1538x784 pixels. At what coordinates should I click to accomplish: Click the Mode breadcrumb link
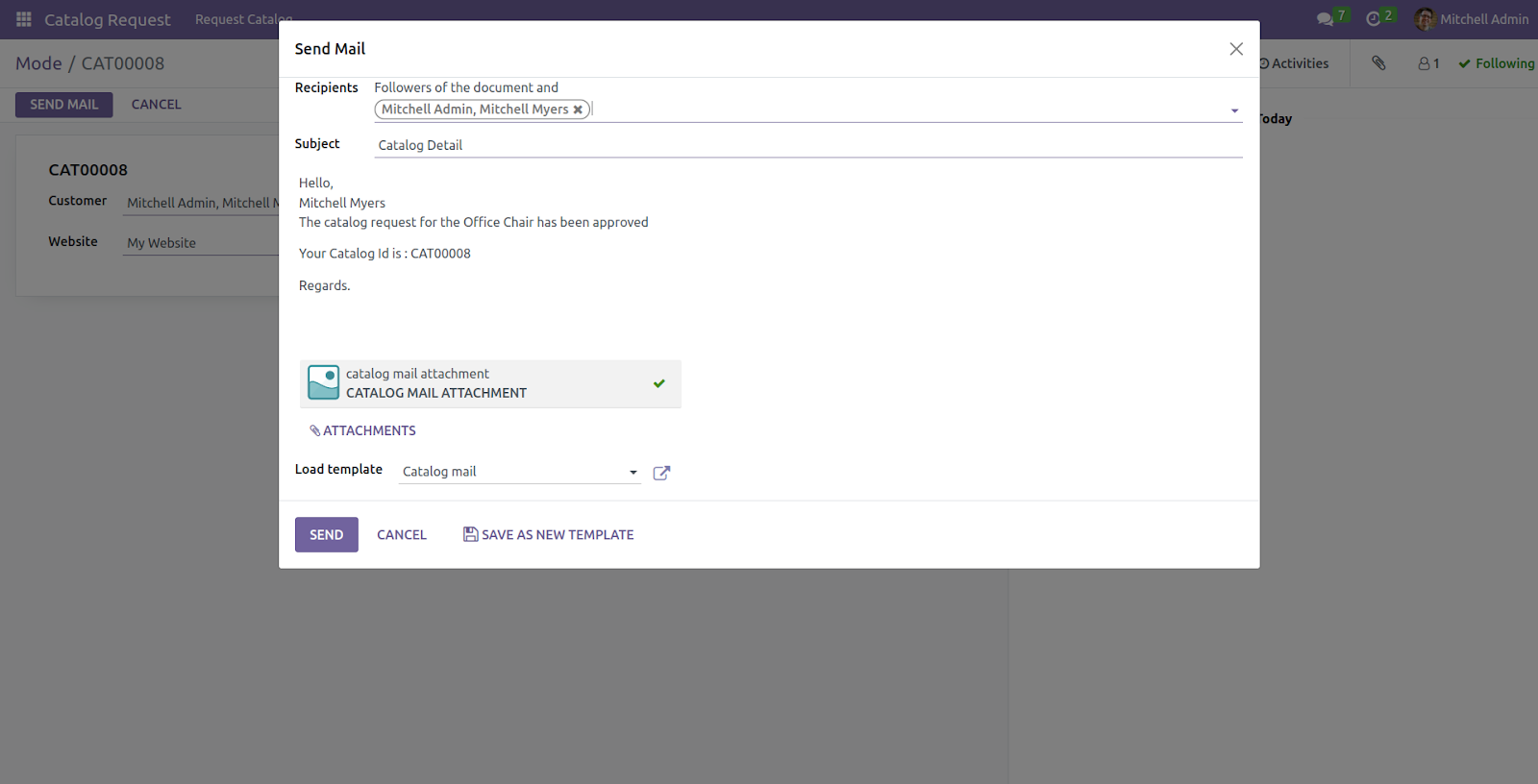coord(38,63)
